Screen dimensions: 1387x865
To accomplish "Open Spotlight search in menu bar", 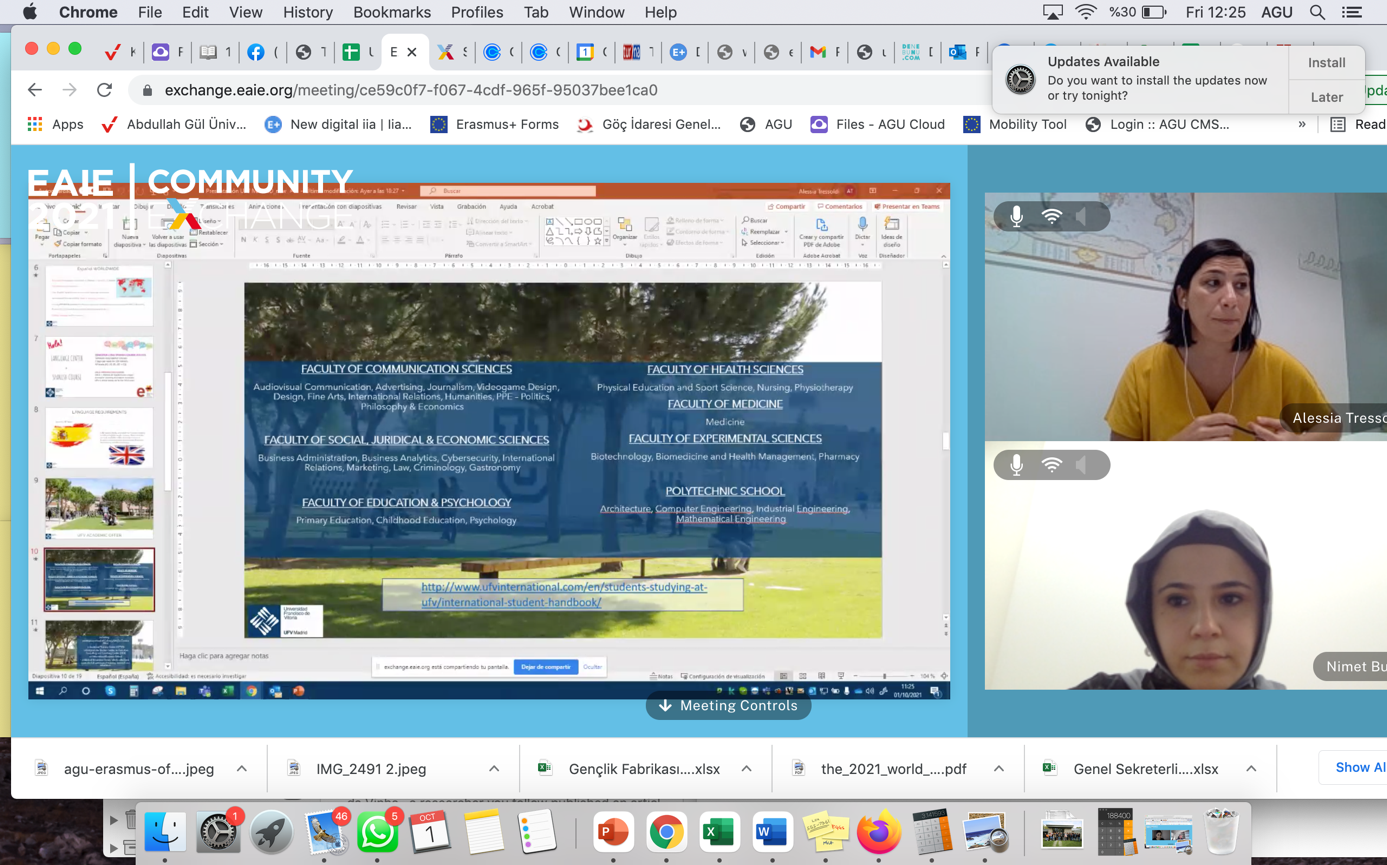I will tap(1317, 12).
